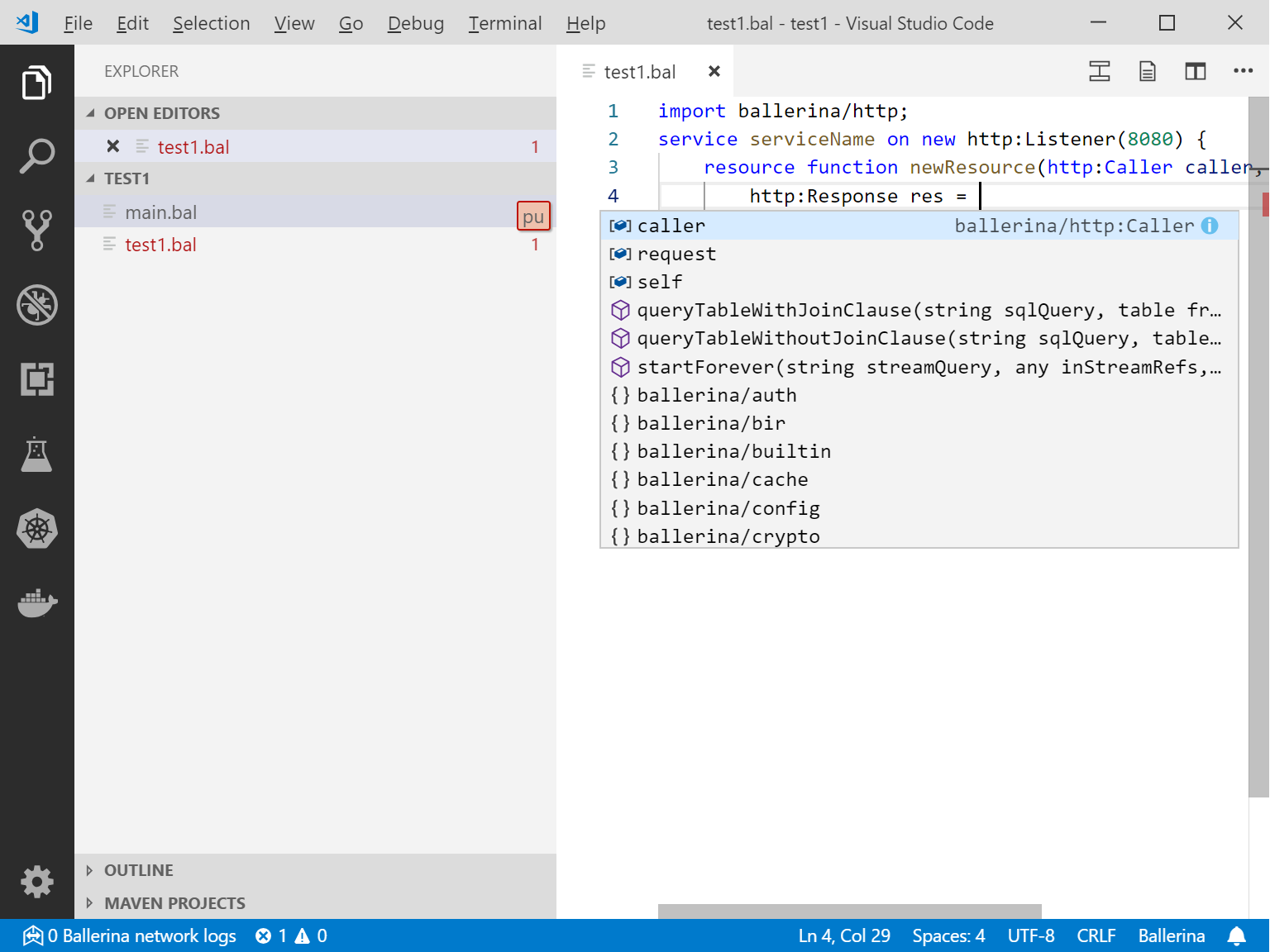Change end of line sequence CRLF
Viewport: 1270px width, 952px height.
pos(1096,935)
